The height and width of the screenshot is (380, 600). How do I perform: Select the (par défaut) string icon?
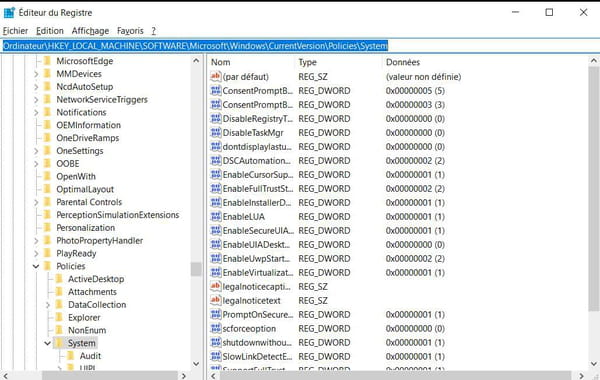coord(216,77)
